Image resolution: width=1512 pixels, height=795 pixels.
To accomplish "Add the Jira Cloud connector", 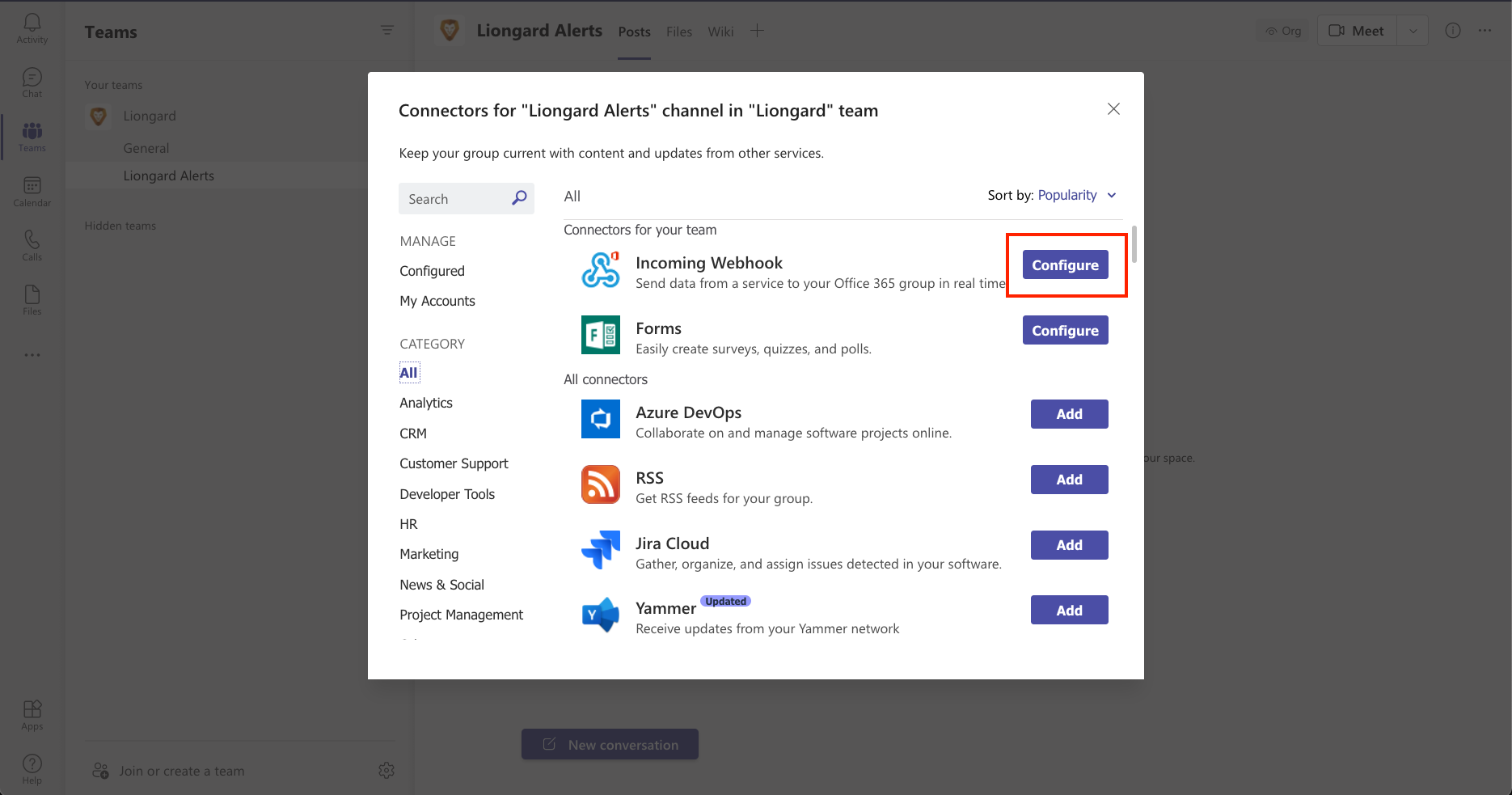I will click(x=1069, y=544).
